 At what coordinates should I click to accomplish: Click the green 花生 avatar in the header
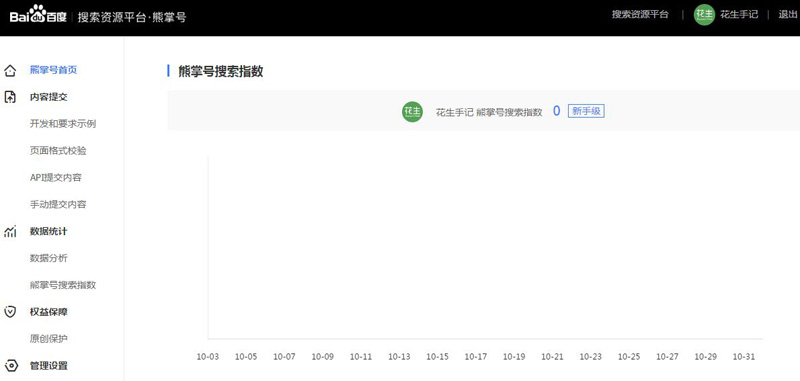704,15
